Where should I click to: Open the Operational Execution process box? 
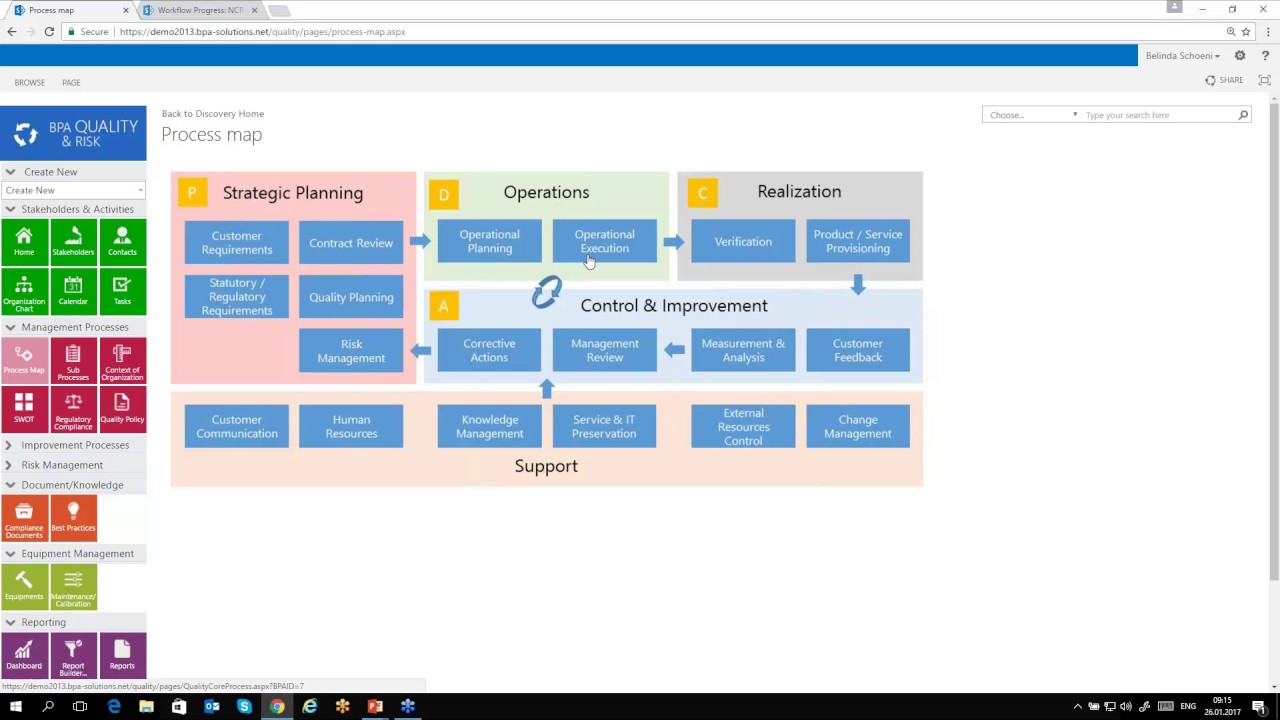[x=605, y=242]
